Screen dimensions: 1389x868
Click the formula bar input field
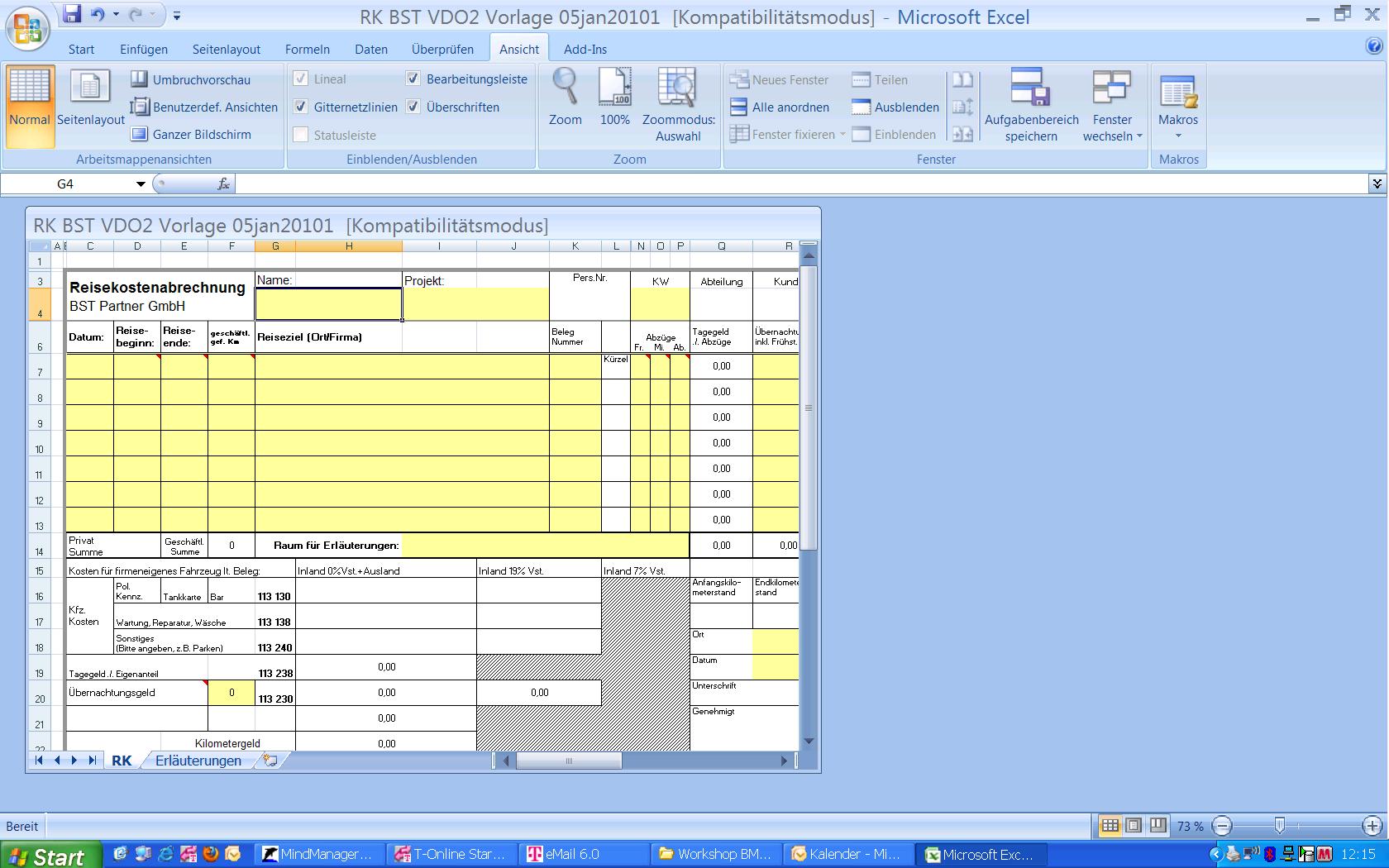click(x=800, y=184)
